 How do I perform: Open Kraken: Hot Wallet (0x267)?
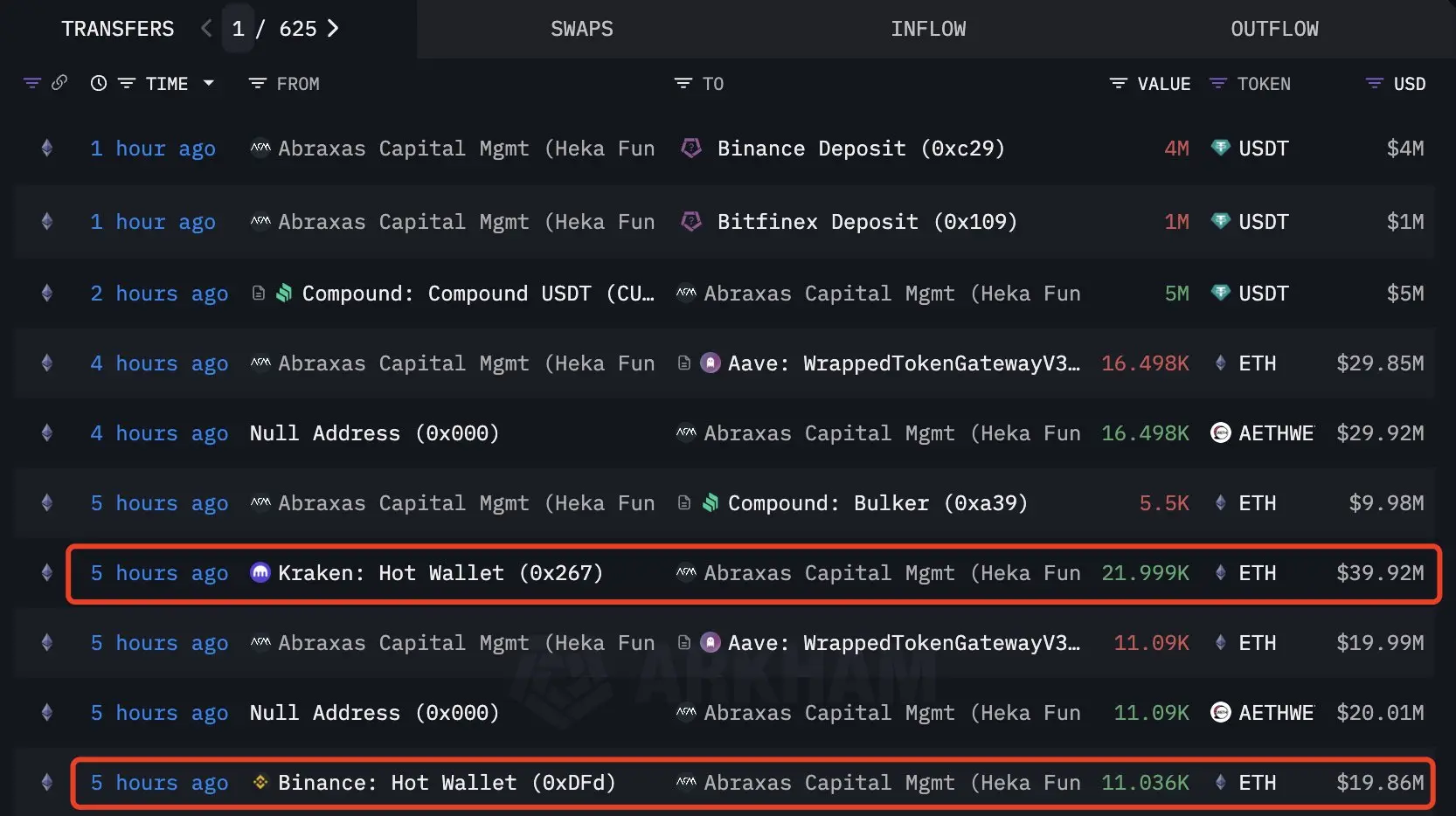[x=440, y=573]
